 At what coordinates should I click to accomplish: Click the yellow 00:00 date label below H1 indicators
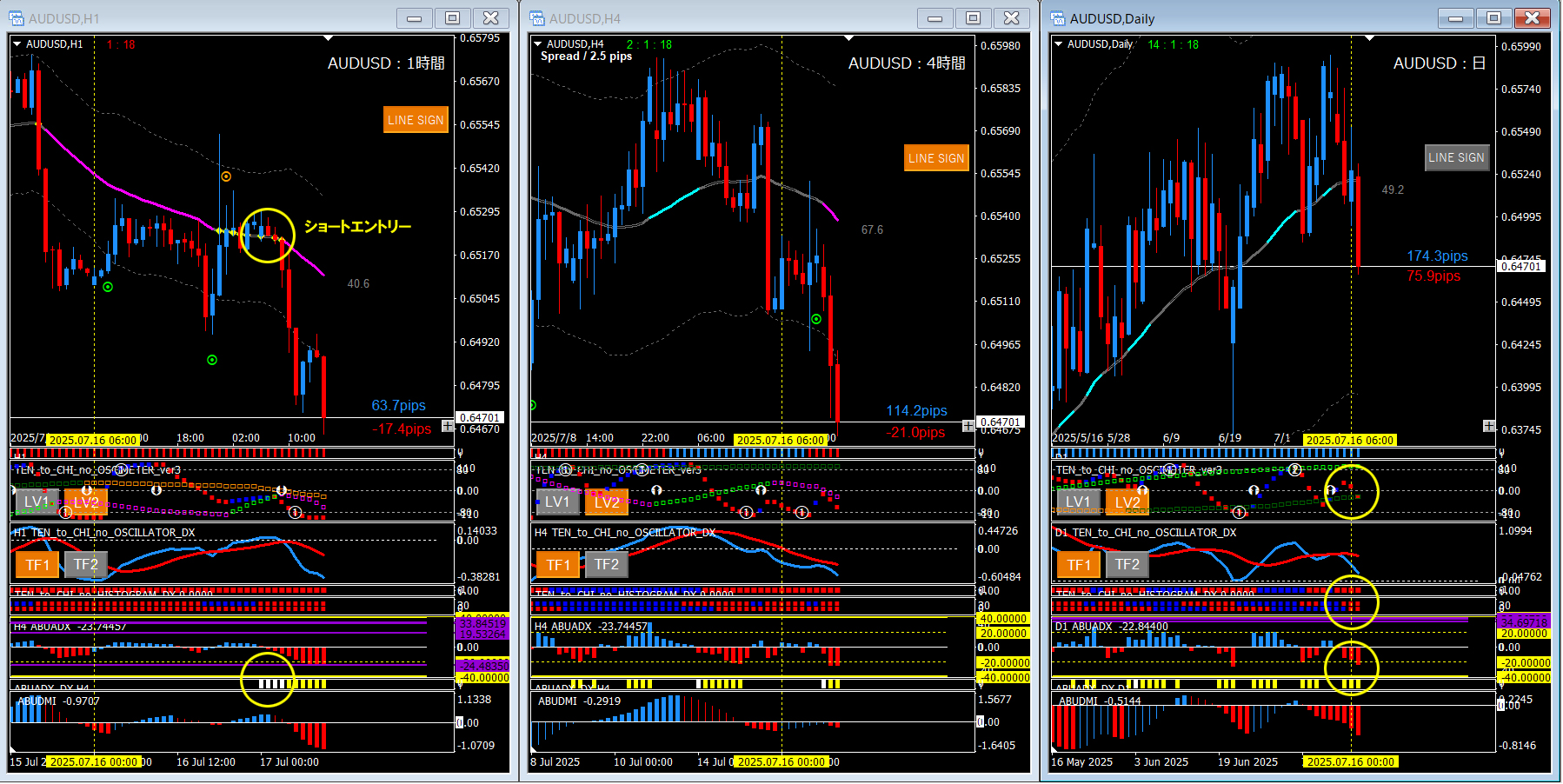(93, 762)
